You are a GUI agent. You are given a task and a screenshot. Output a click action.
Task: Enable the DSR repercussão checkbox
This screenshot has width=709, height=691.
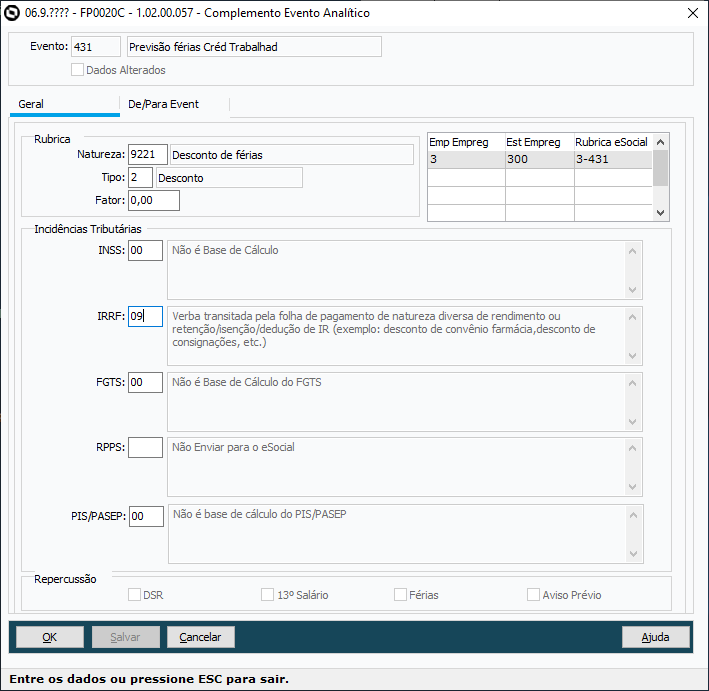coord(134,595)
